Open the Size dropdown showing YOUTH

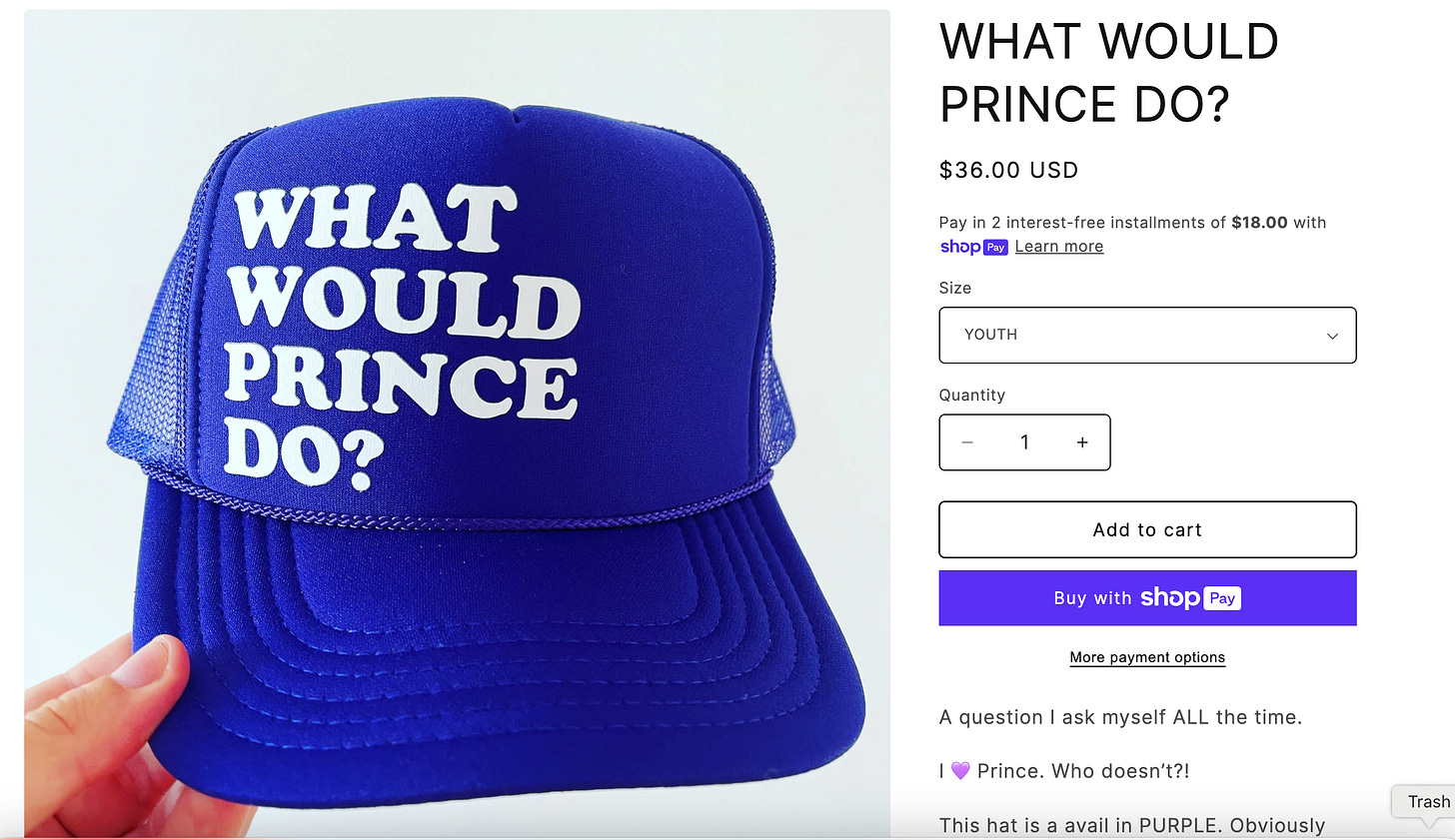(x=1147, y=336)
